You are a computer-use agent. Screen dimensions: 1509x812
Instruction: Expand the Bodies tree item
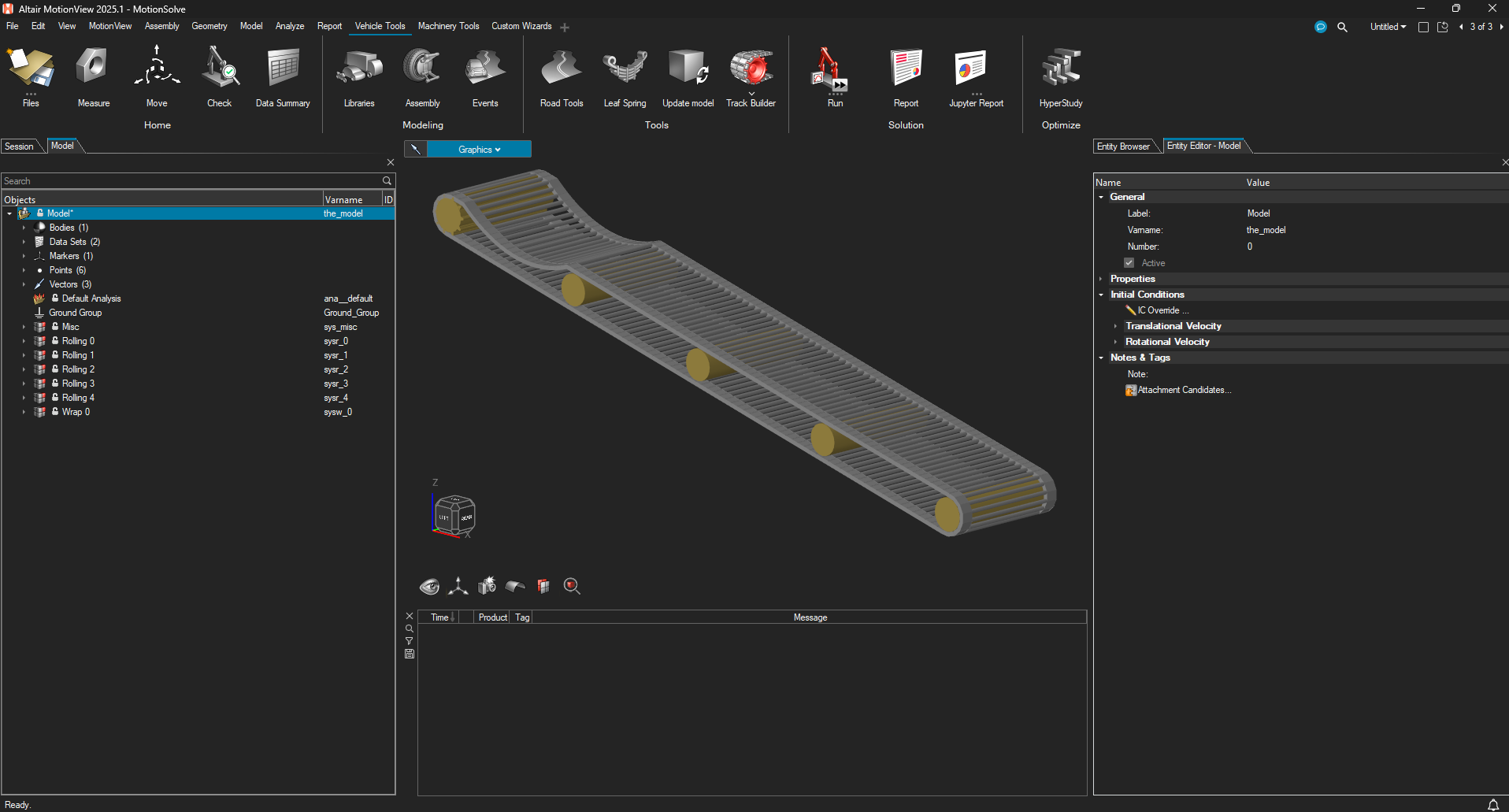tap(24, 227)
